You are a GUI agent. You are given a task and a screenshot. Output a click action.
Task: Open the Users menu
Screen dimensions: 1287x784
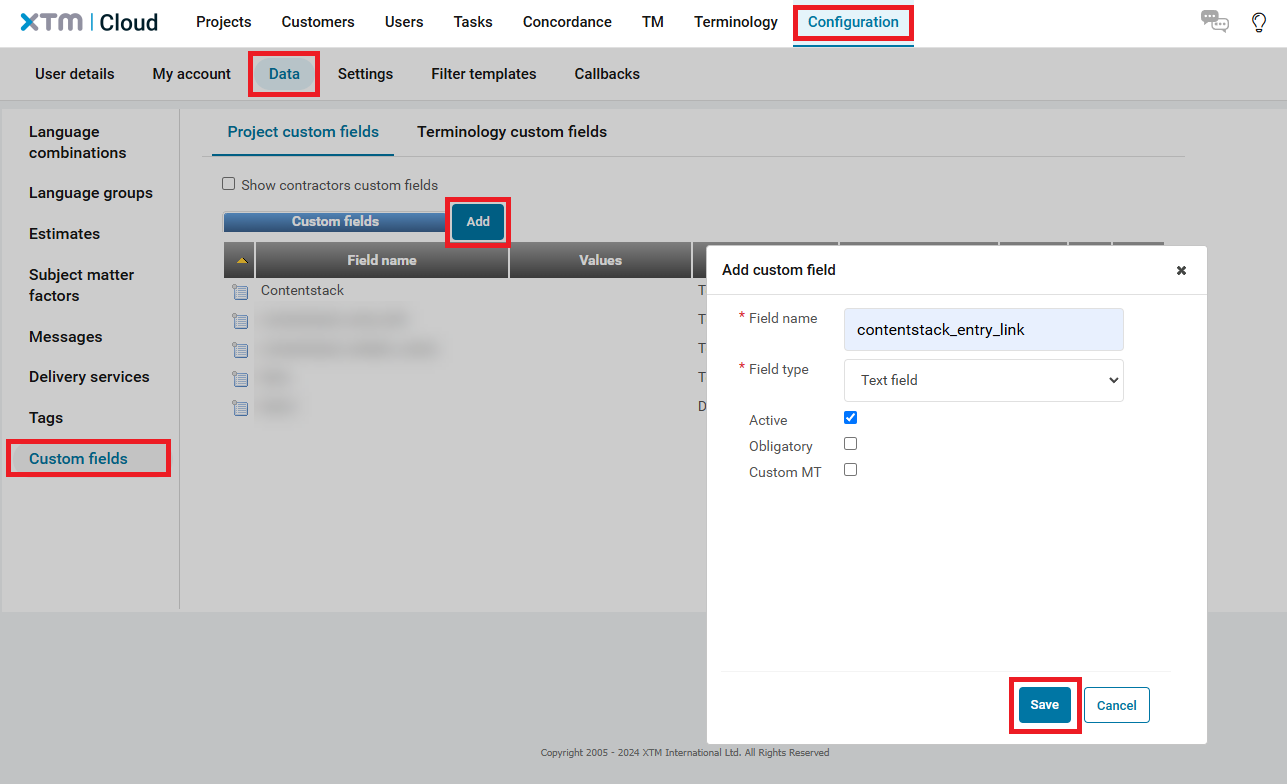pos(404,22)
